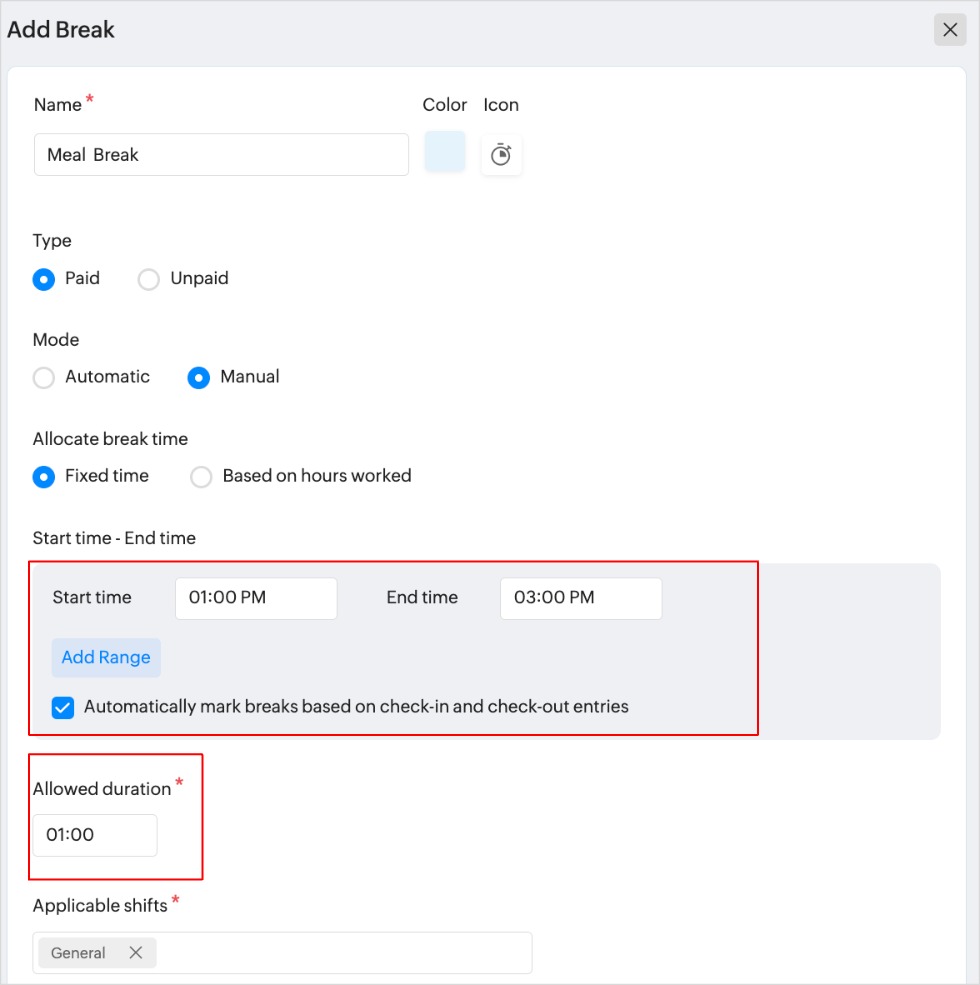The width and height of the screenshot is (980, 985).
Task: Close the Add Break dialog
Action: pyautogui.click(x=950, y=30)
